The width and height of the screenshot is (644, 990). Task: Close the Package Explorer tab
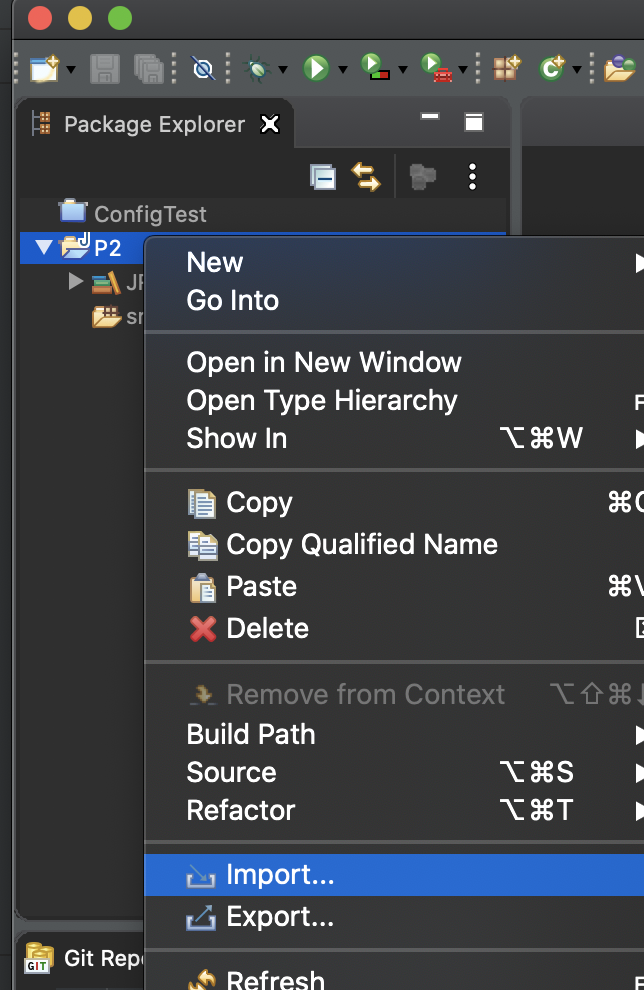(x=270, y=124)
